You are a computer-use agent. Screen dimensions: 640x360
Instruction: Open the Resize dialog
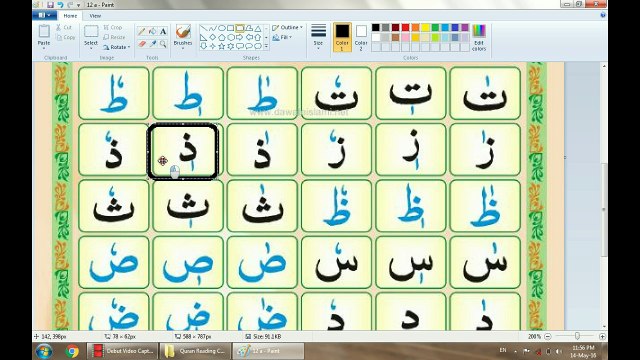coord(114,37)
